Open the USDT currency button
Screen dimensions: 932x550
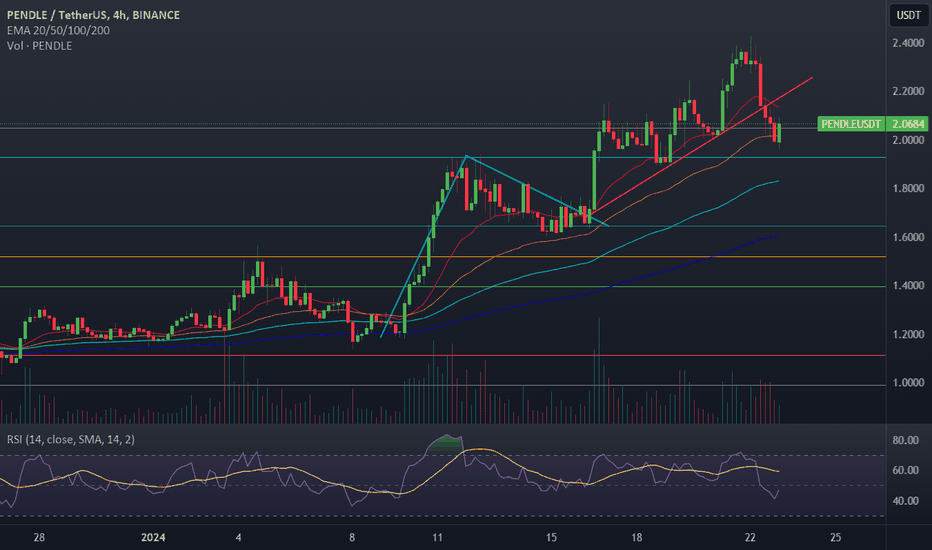tap(908, 15)
